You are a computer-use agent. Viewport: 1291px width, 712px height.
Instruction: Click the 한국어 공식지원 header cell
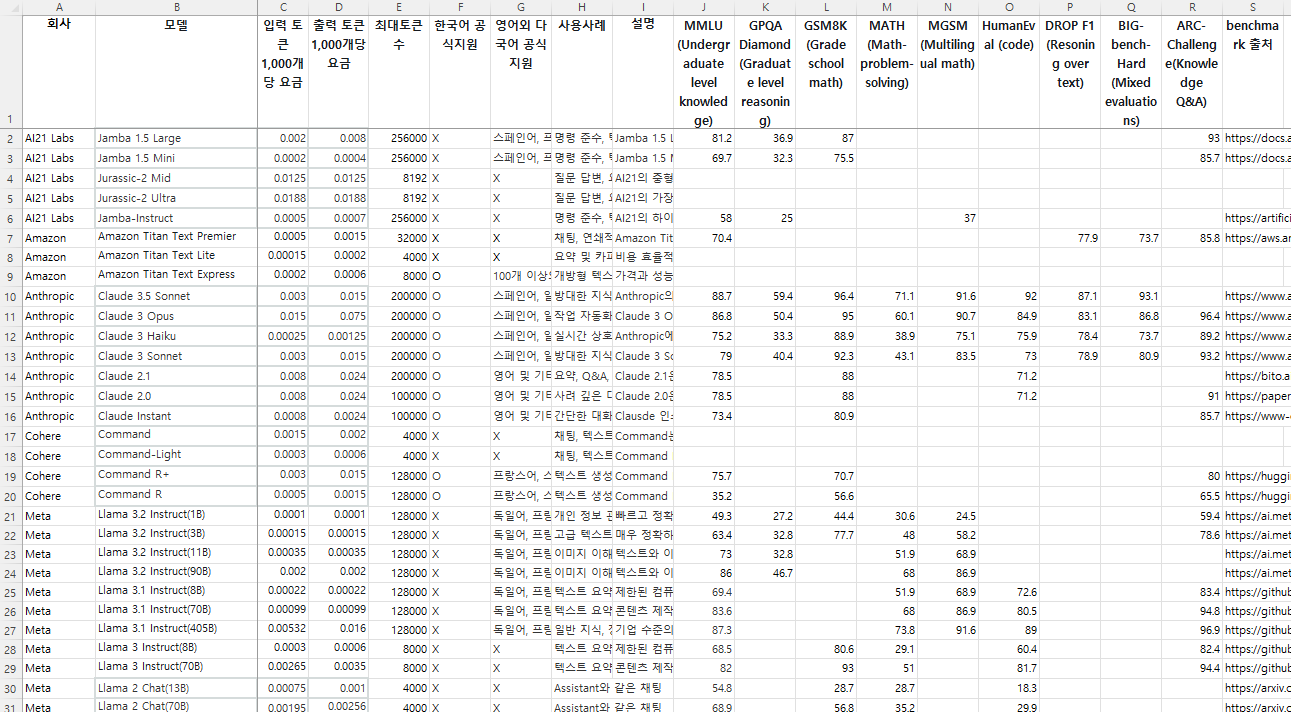click(x=460, y=71)
